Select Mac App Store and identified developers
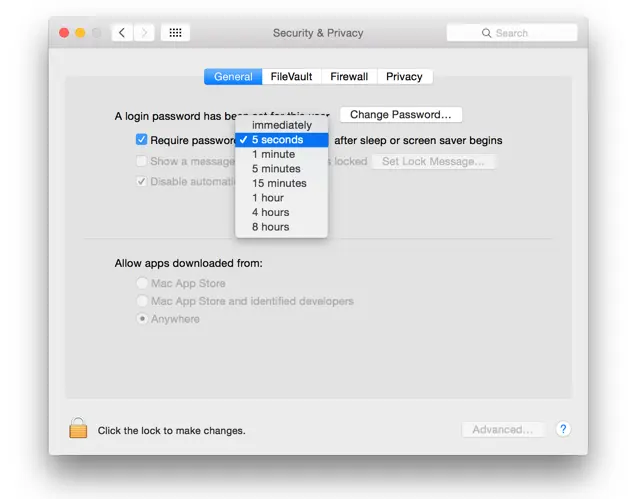The width and height of the screenshot is (640, 500). tap(142, 301)
